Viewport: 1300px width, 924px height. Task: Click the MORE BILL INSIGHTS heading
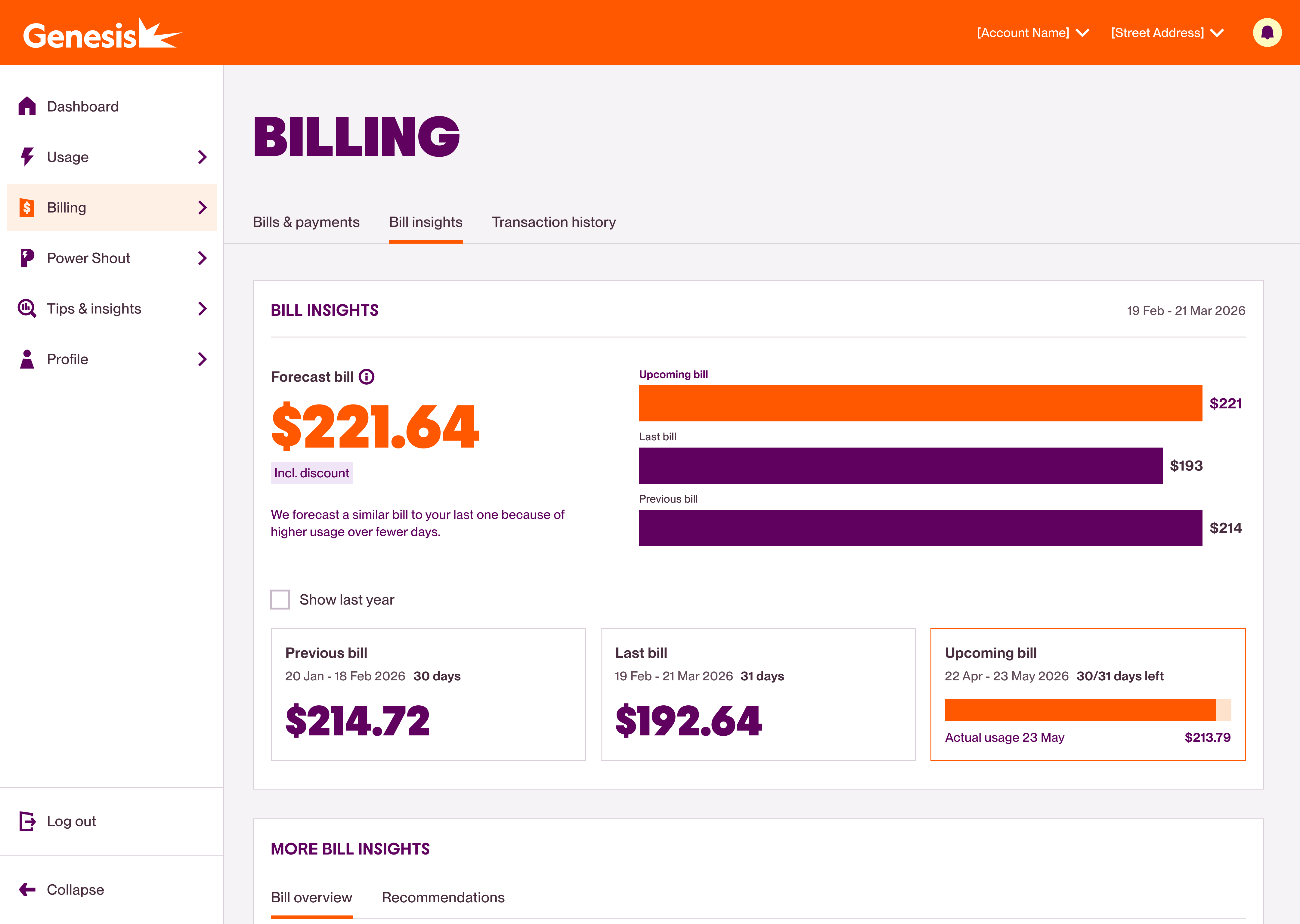(350, 849)
